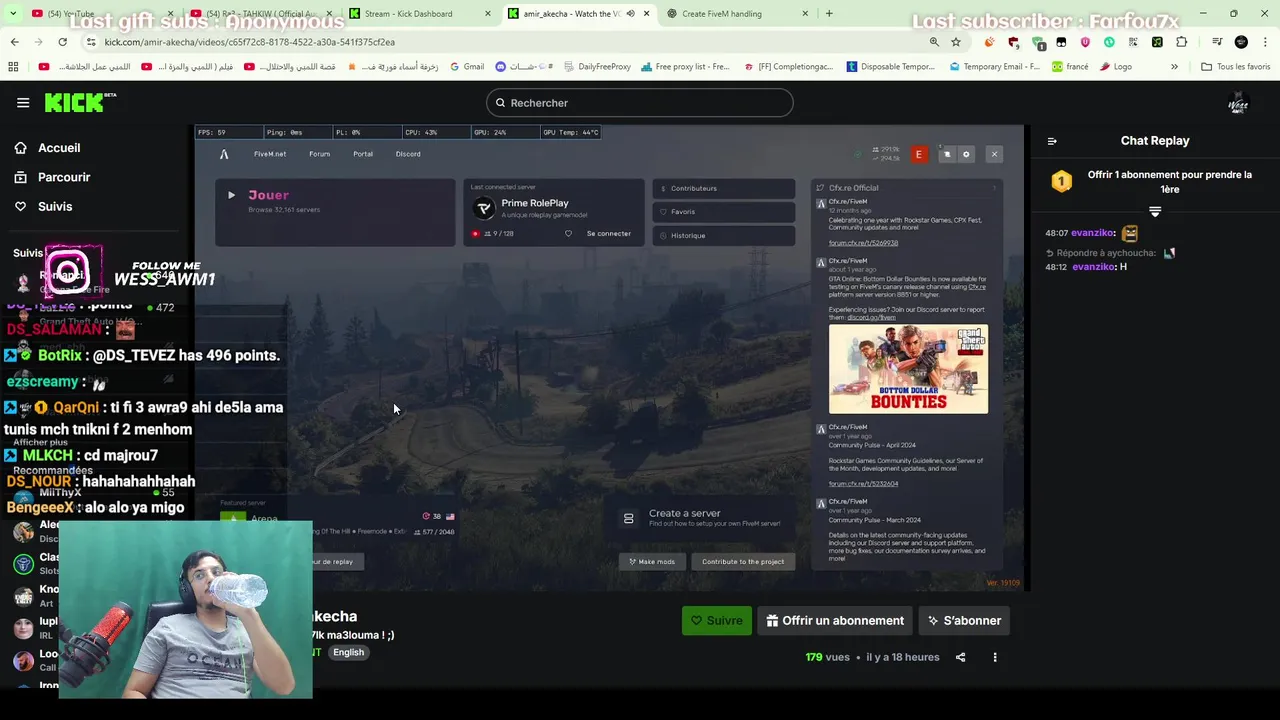The image size is (1280, 720).
Task: Click the Suivre follow button
Action: point(716,620)
